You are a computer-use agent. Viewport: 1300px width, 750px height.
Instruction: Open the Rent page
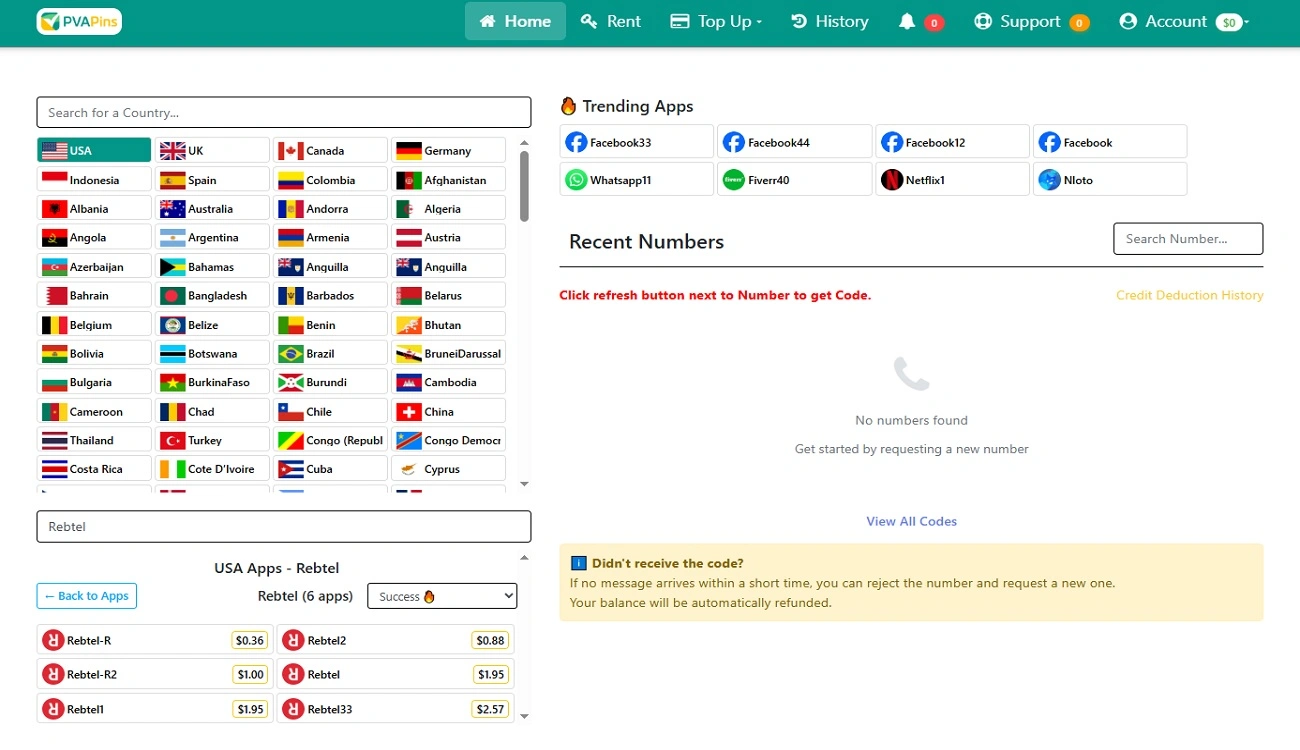tap(611, 21)
